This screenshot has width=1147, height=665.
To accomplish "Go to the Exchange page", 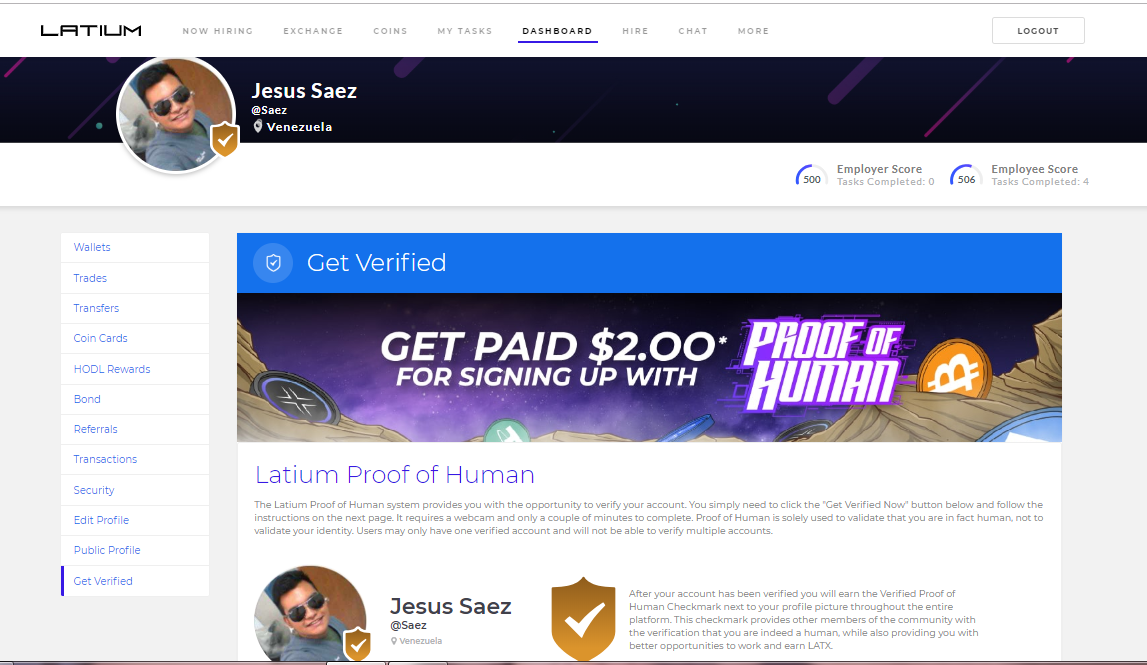I will [x=313, y=31].
